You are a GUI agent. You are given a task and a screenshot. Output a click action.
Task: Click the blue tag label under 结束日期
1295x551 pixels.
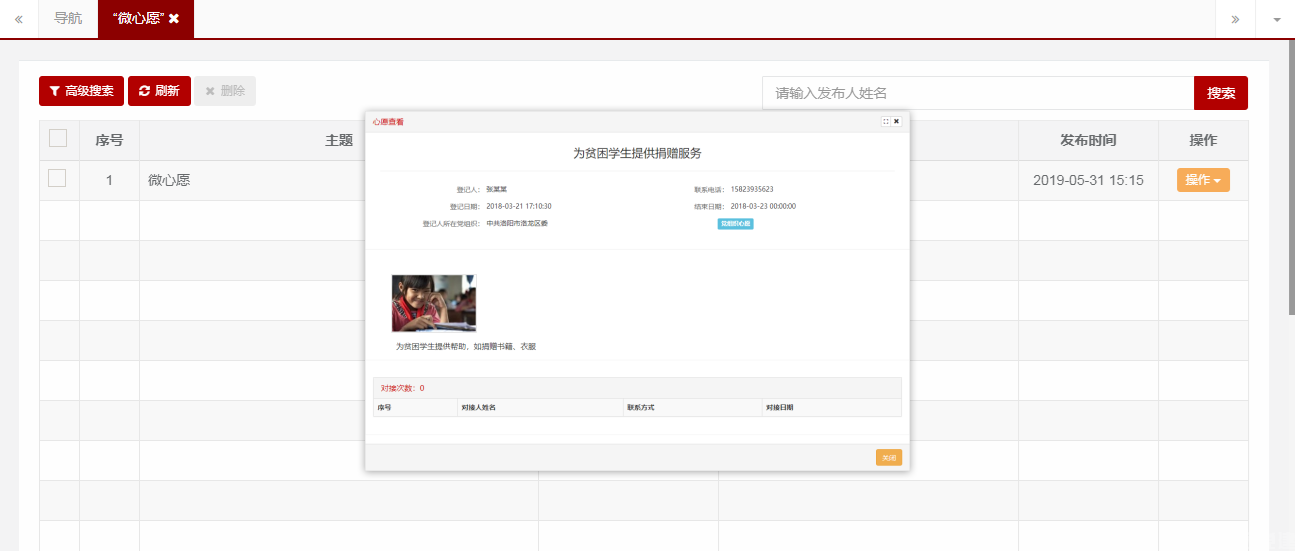(735, 224)
